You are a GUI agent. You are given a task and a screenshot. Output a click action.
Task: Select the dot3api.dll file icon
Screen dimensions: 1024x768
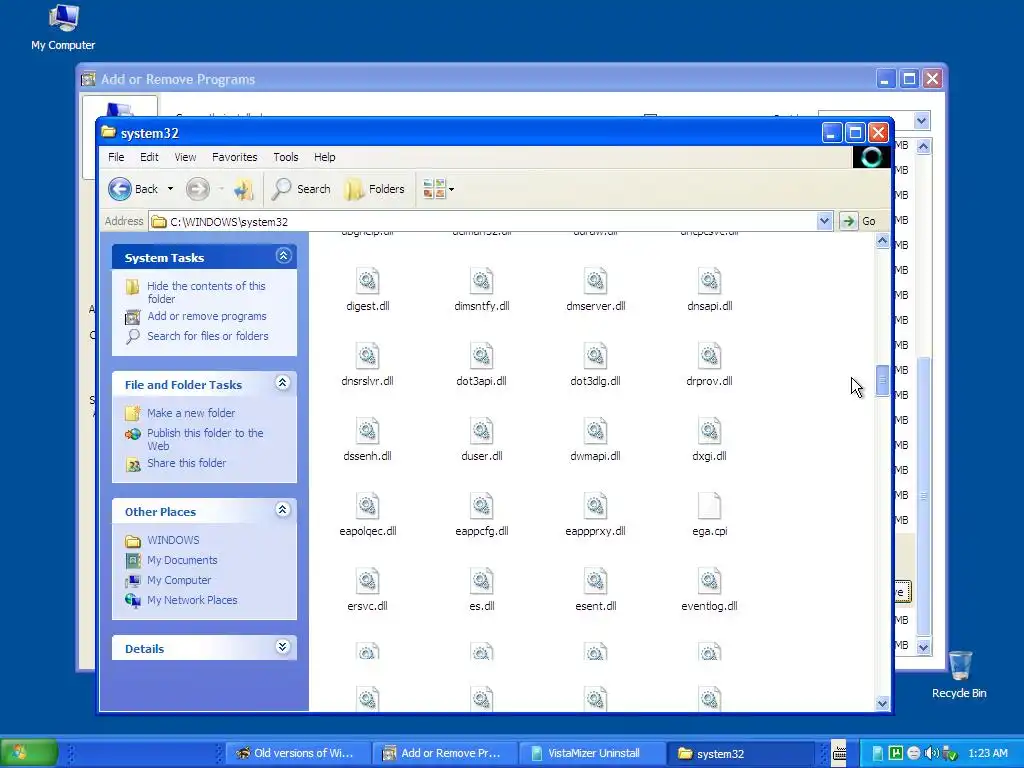click(x=481, y=357)
